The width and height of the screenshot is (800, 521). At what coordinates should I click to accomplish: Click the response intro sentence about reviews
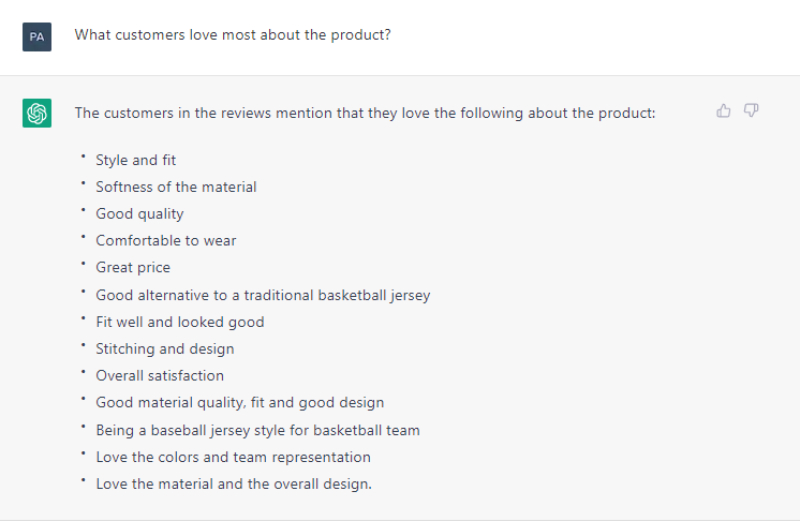365,113
